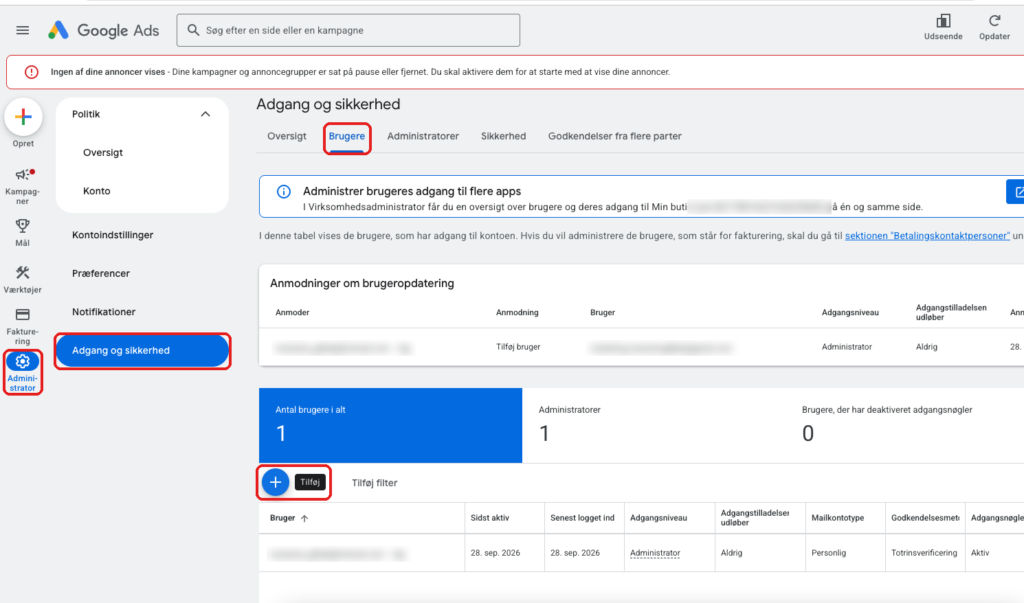Open Notifikationer menu item
This screenshot has width=1024, height=603.
pos(104,312)
